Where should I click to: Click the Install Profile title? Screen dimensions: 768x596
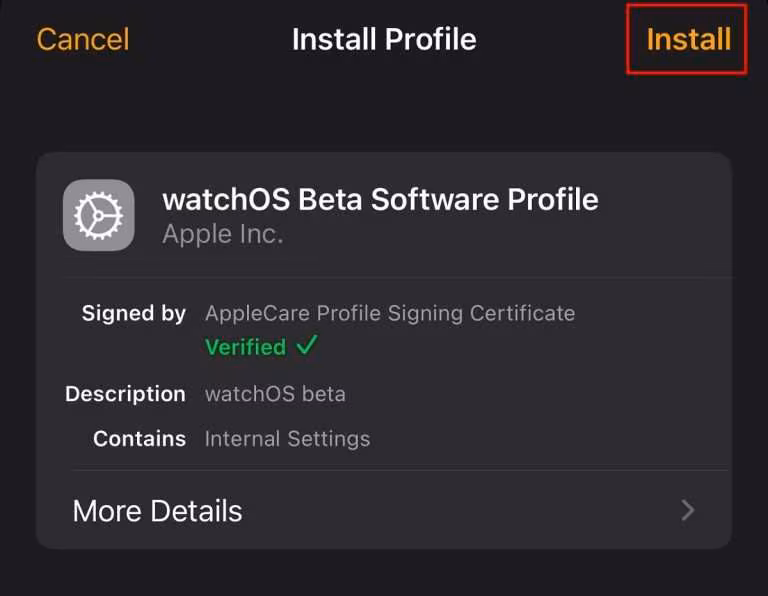384,40
